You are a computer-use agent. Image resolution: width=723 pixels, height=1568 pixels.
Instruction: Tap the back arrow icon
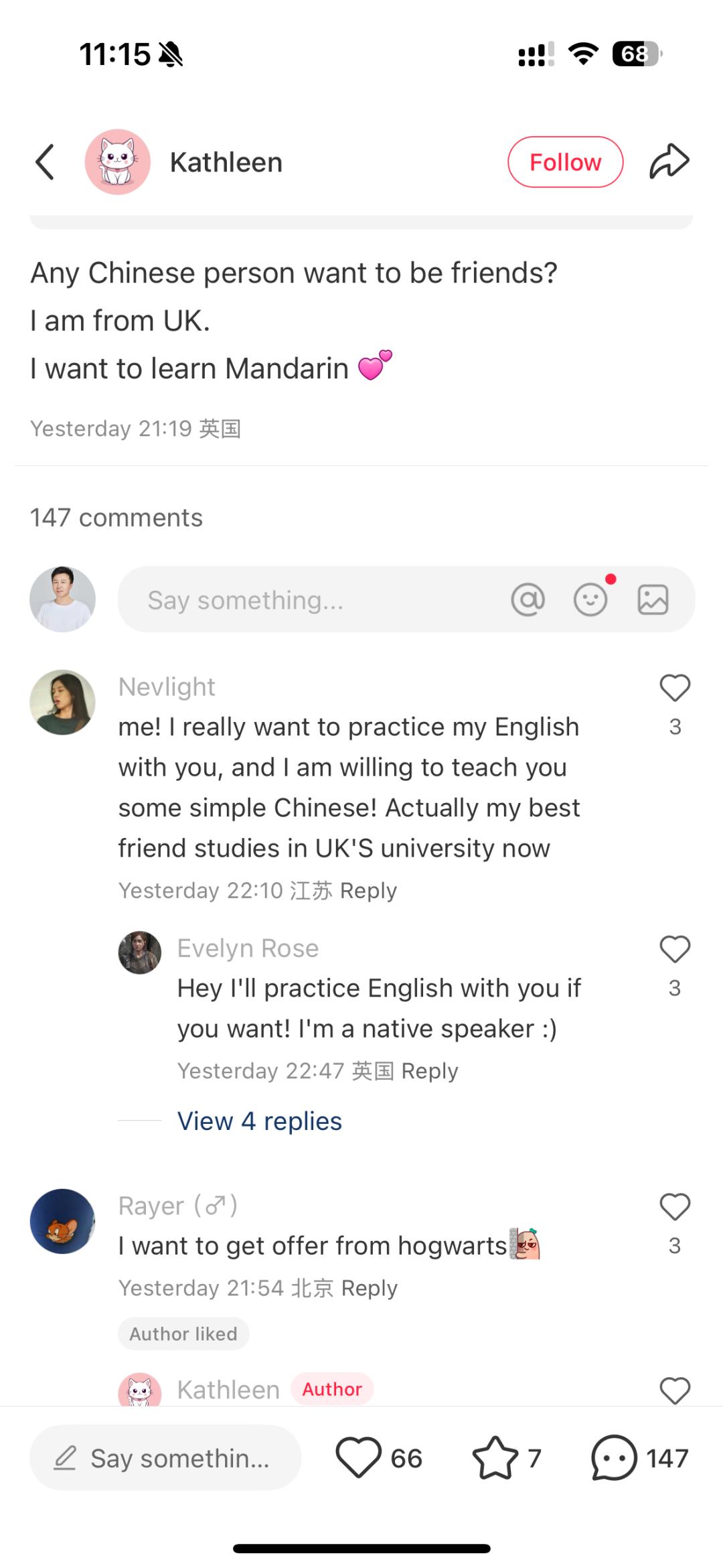[x=45, y=162]
